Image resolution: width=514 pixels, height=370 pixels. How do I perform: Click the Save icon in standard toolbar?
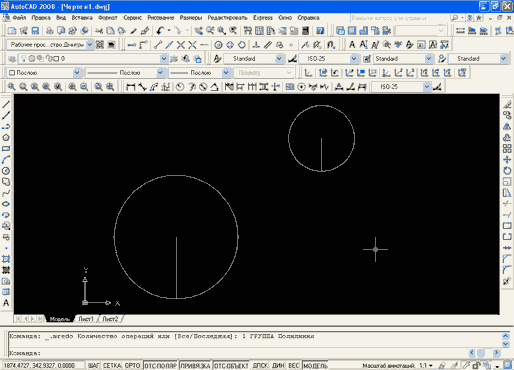click(35, 31)
